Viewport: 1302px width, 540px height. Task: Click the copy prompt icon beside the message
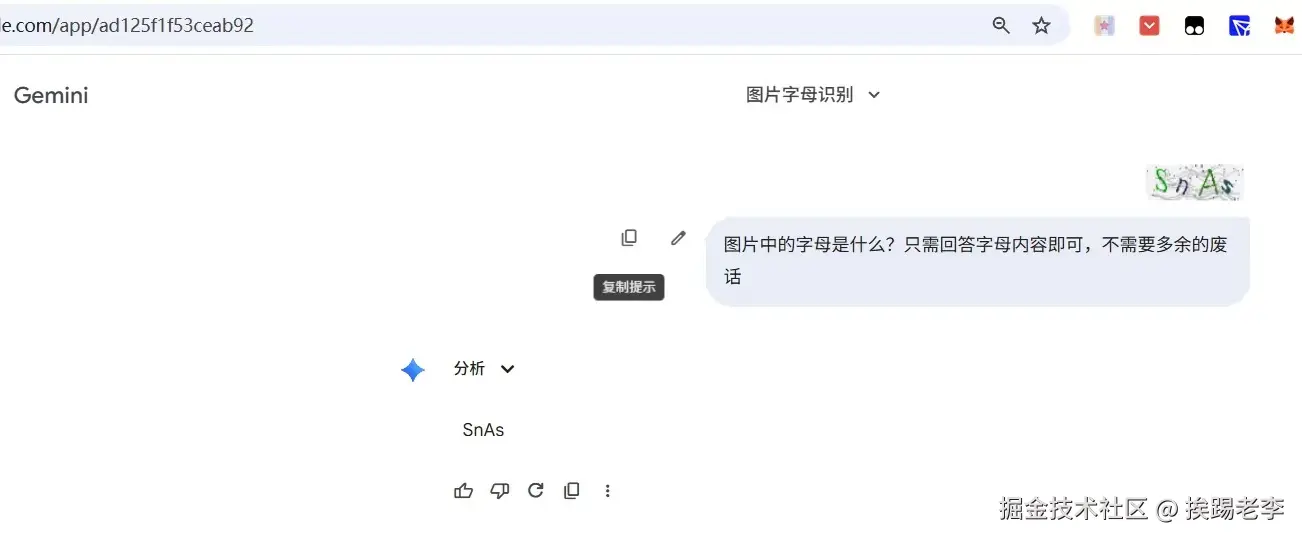click(629, 238)
